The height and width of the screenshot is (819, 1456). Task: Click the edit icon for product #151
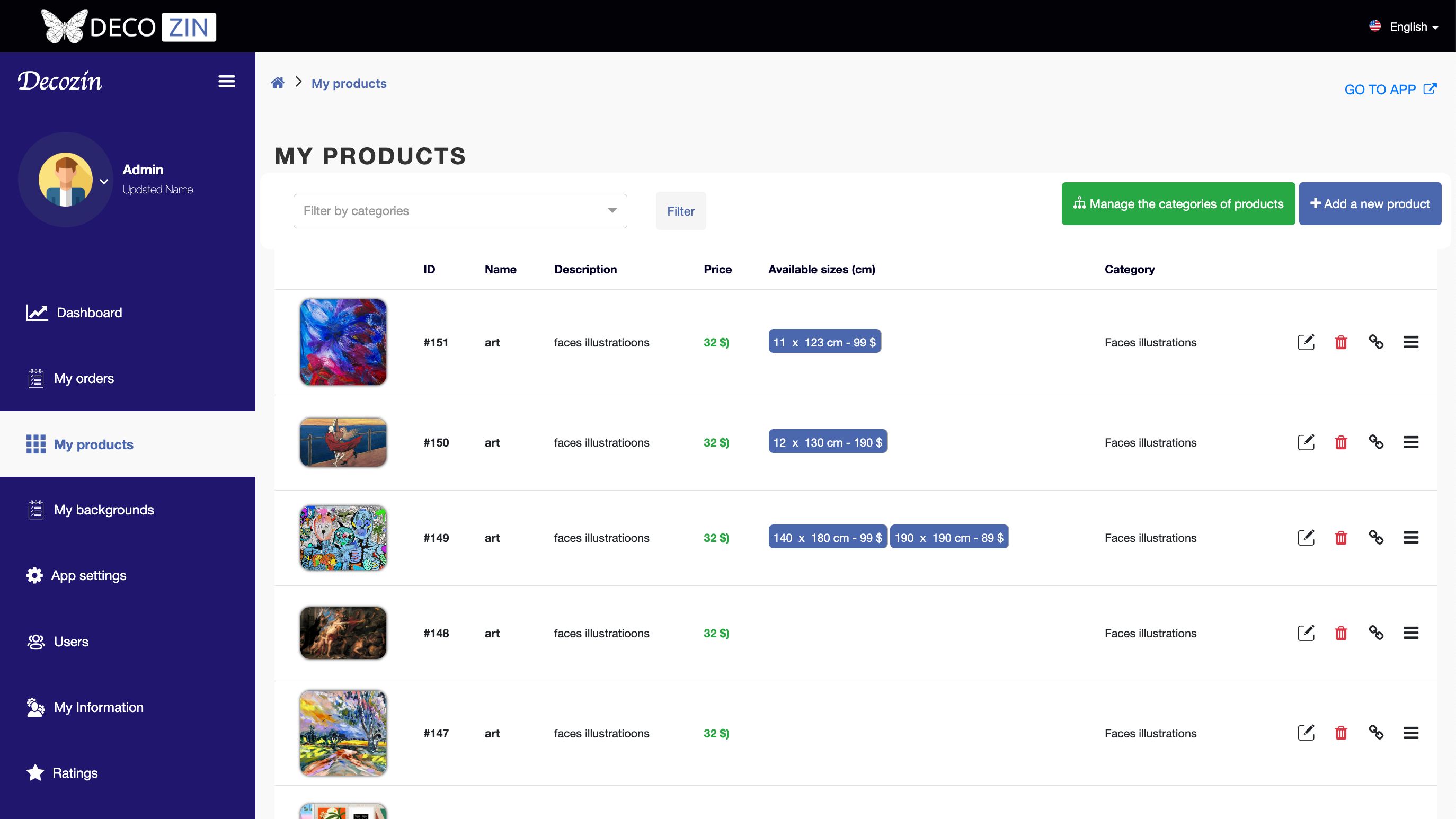pyautogui.click(x=1306, y=342)
